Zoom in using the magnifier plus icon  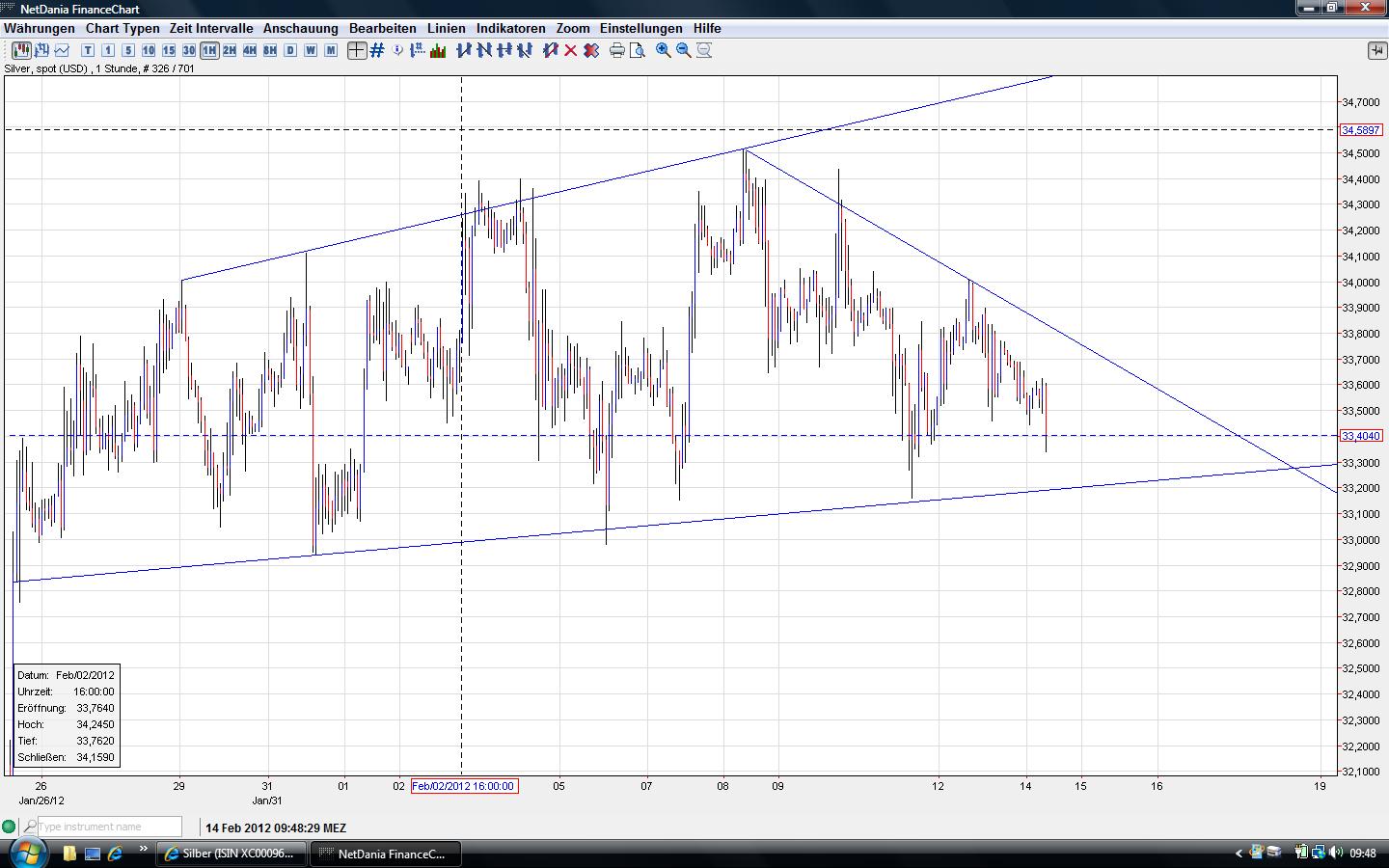tap(664, 50)
